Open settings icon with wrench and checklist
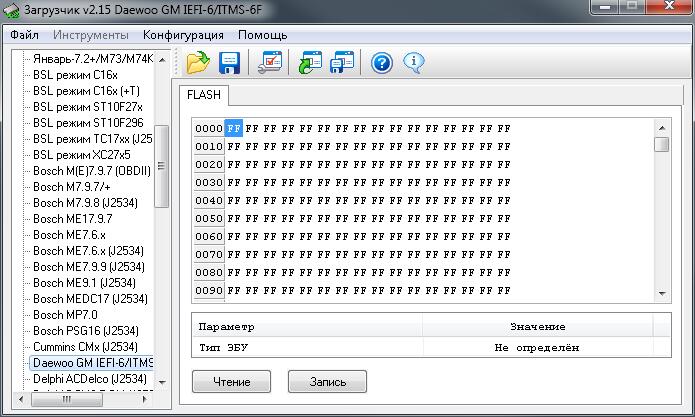This screenshot has width=695, height=417. tap(270, 62)
